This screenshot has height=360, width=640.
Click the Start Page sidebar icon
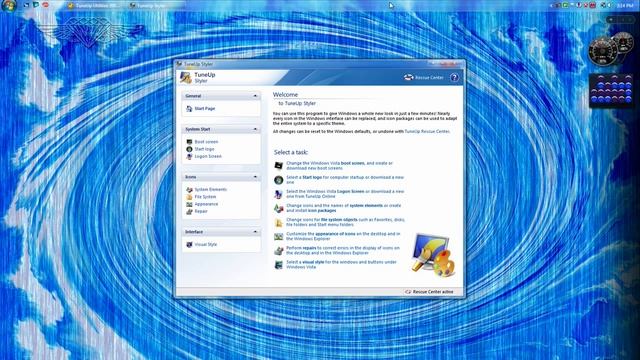click(x=189, y=109)
